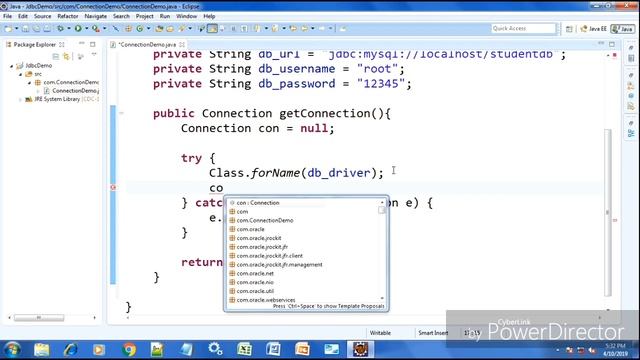Close the ConnectionDemo.java editor tab
Viewport: 640px width, 360px height.
[182, 44]
